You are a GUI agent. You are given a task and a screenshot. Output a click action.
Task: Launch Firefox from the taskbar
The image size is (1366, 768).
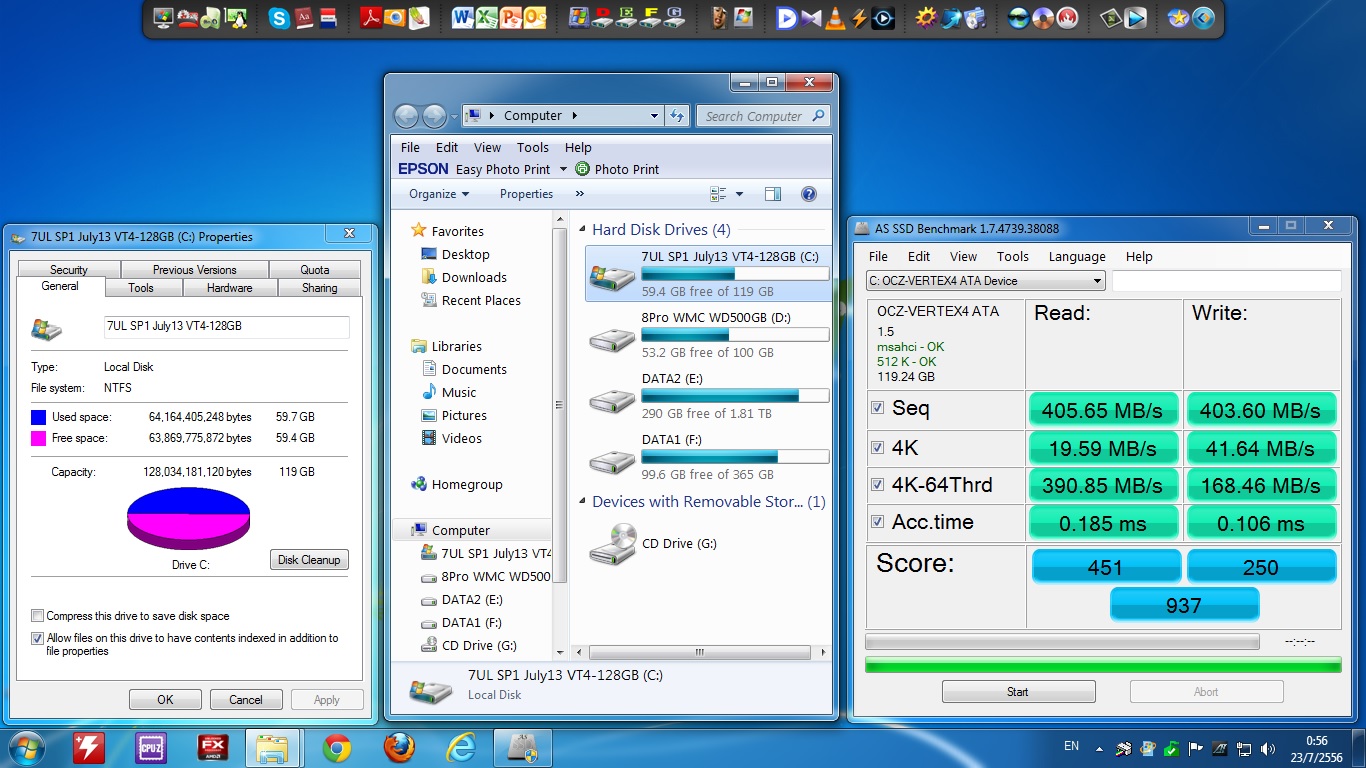tap(399, 748)
